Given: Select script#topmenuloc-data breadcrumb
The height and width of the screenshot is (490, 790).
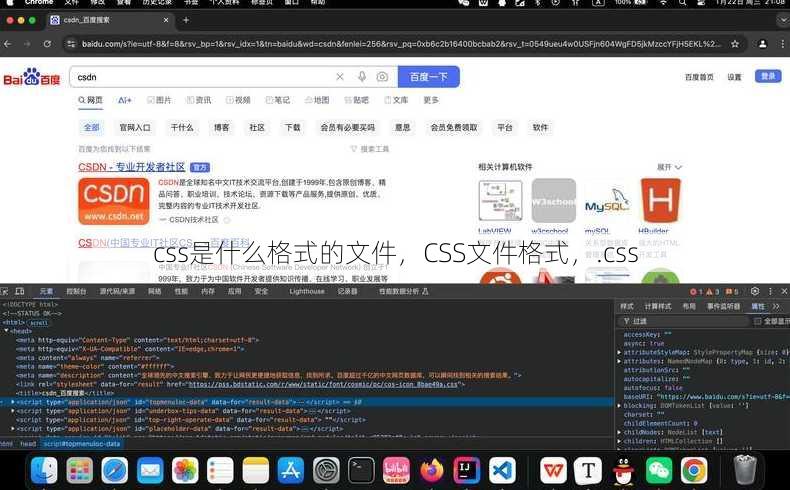Looking at the screenshot, I should (x=82, y=444).
